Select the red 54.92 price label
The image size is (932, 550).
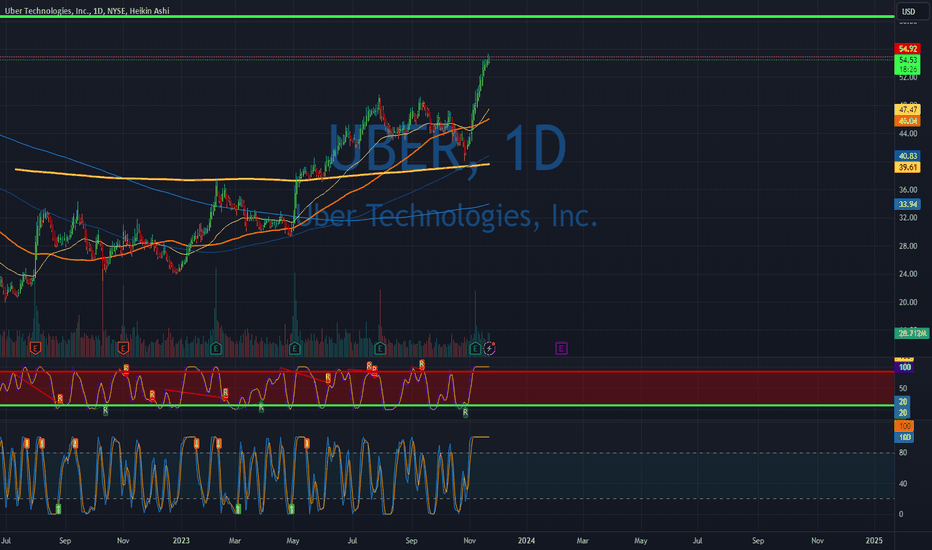pyautogui.click(x=907, y=49)
